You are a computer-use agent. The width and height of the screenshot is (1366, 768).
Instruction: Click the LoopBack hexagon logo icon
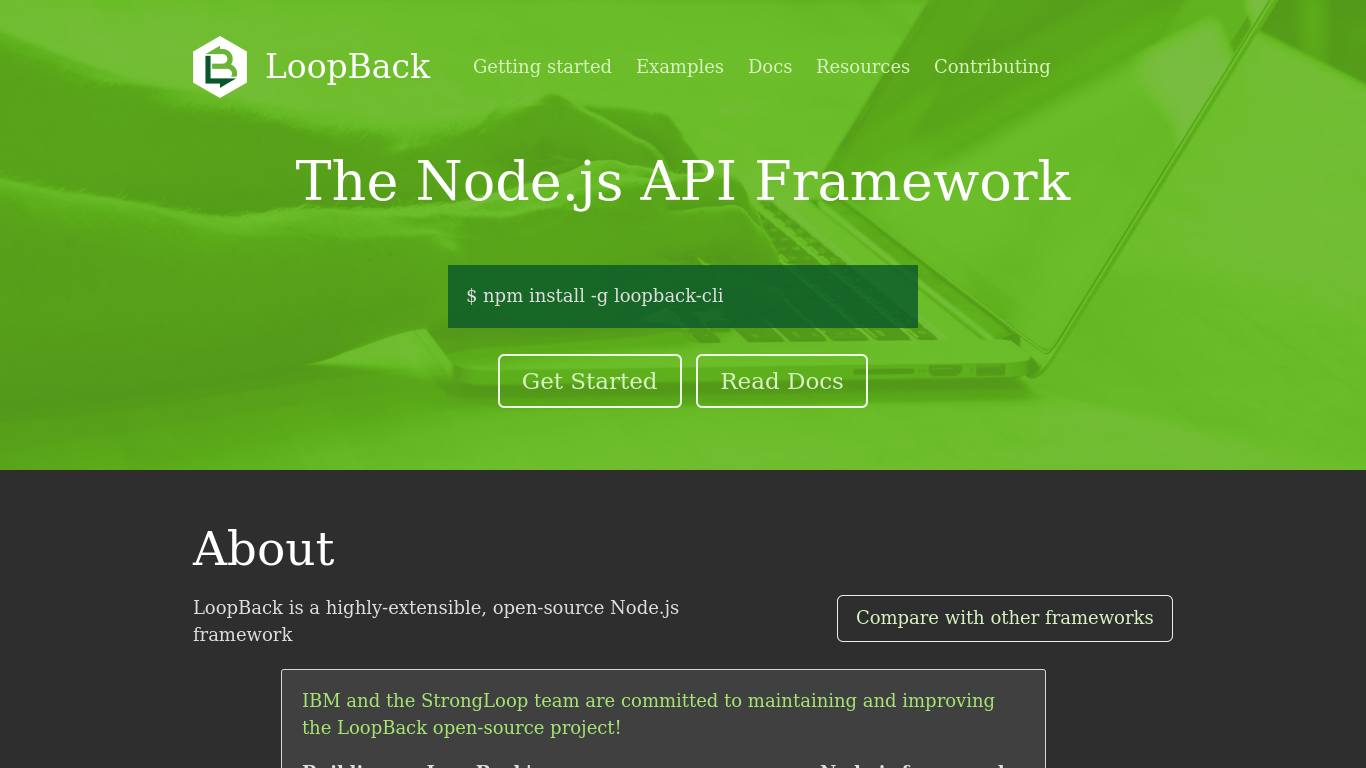click(220, 67)
